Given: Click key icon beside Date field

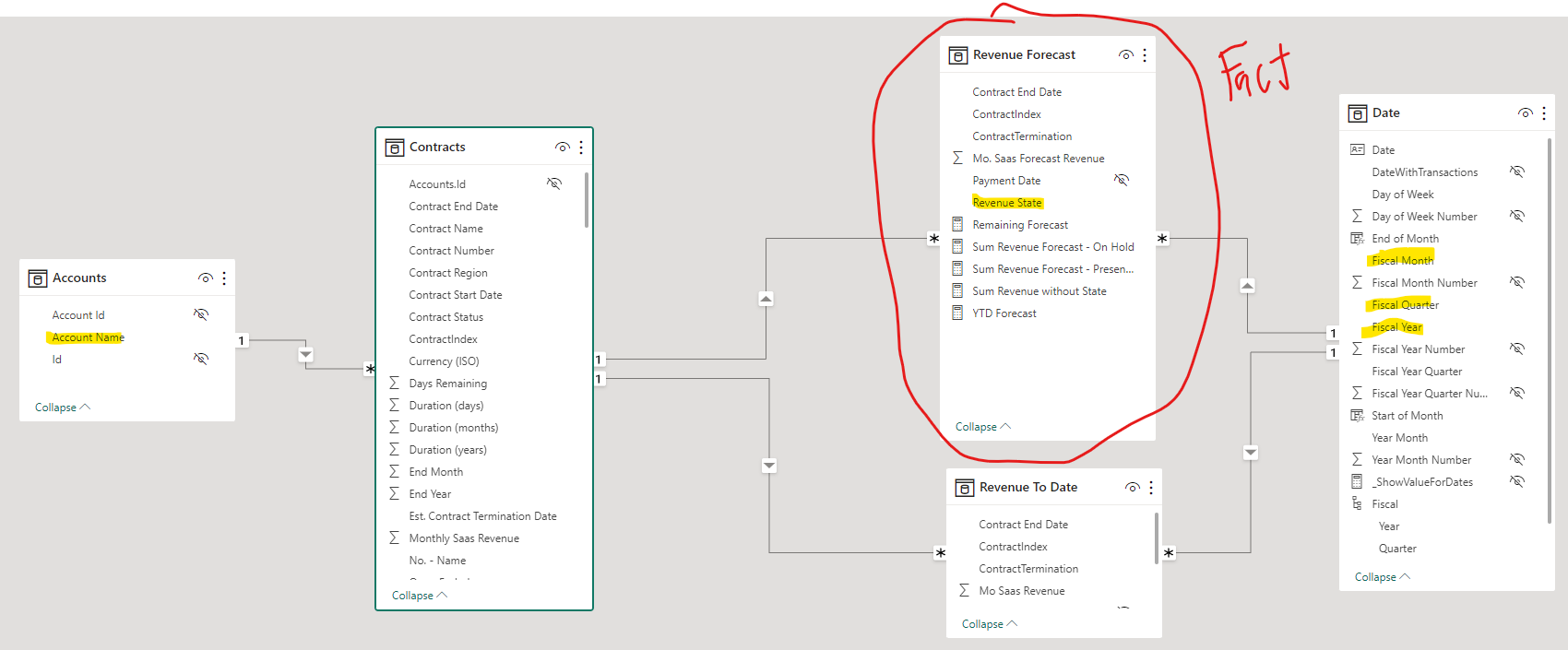Looking at the screenshot, I should point(1357,149).
